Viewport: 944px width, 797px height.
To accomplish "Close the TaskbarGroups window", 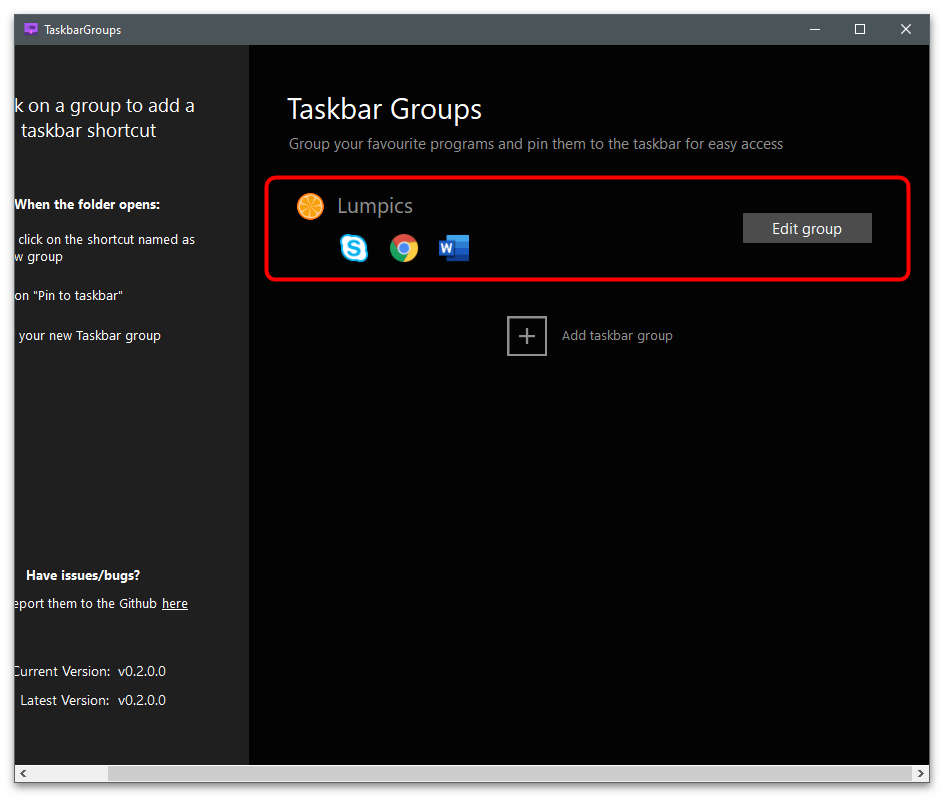I will (x=905, y=29).
